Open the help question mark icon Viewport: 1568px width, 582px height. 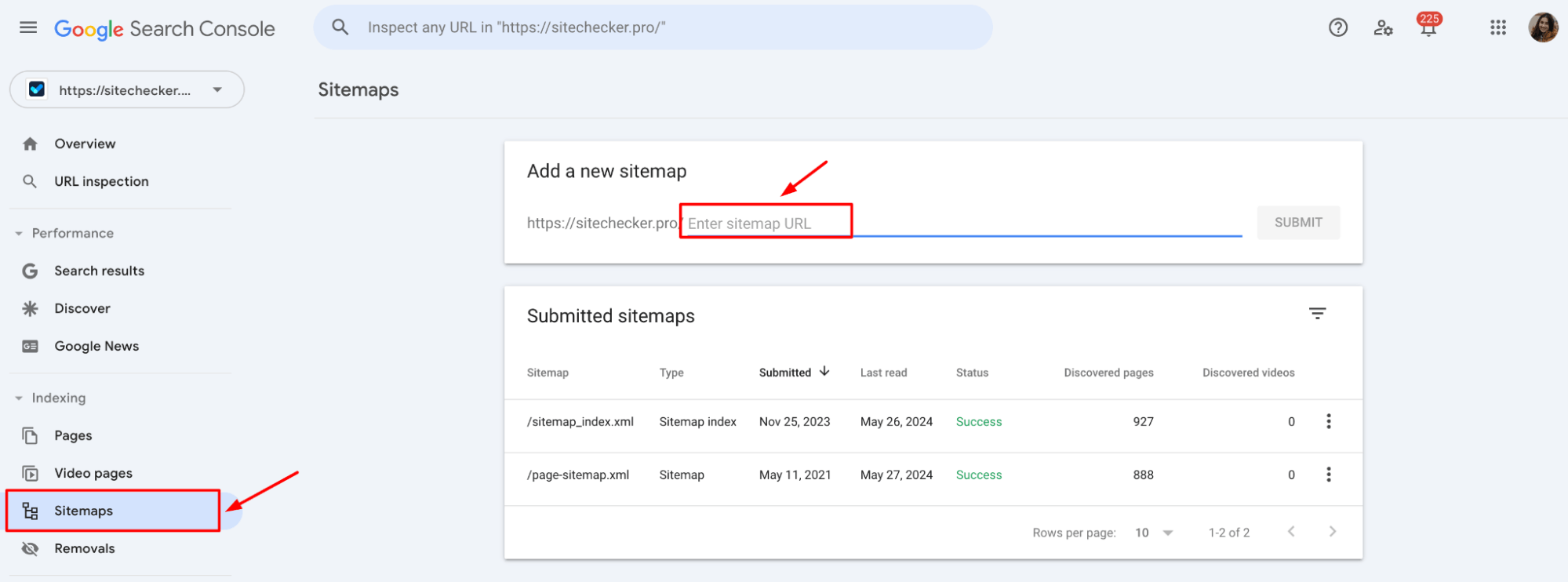pyautogui.click(x=1338, y=27)
